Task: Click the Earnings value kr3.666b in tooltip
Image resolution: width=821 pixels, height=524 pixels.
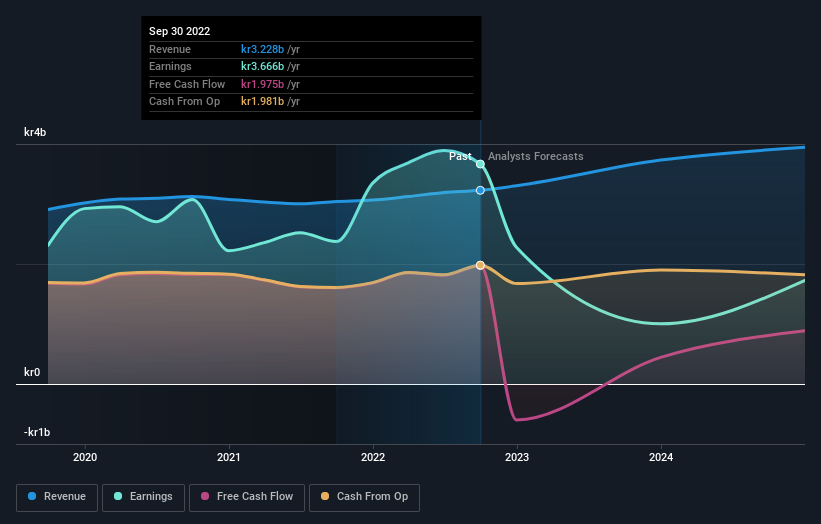Action: pos(262,66)
